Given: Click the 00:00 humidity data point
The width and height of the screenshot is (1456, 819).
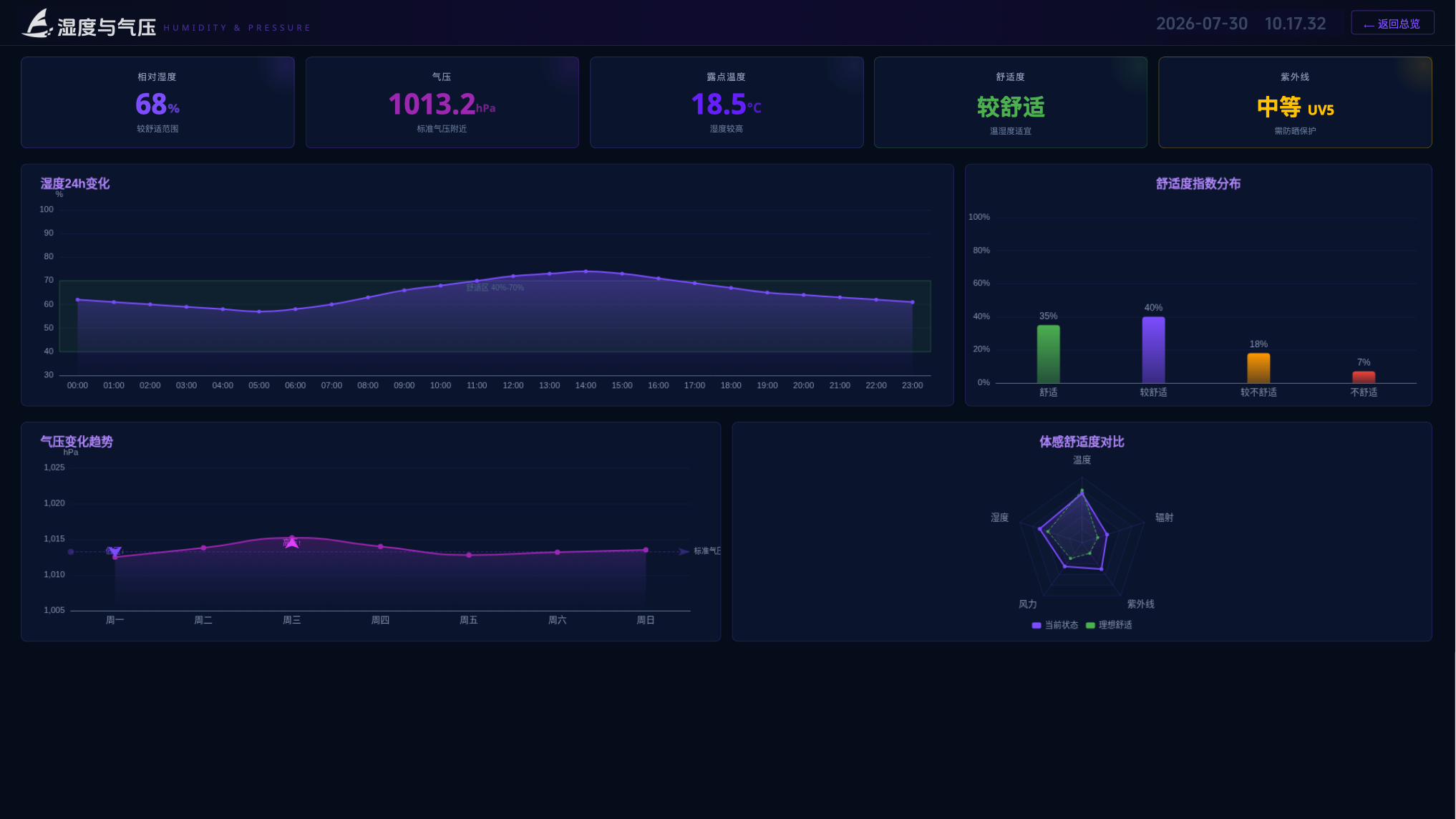Looking at the screenshot, I should tap(77, 300).
